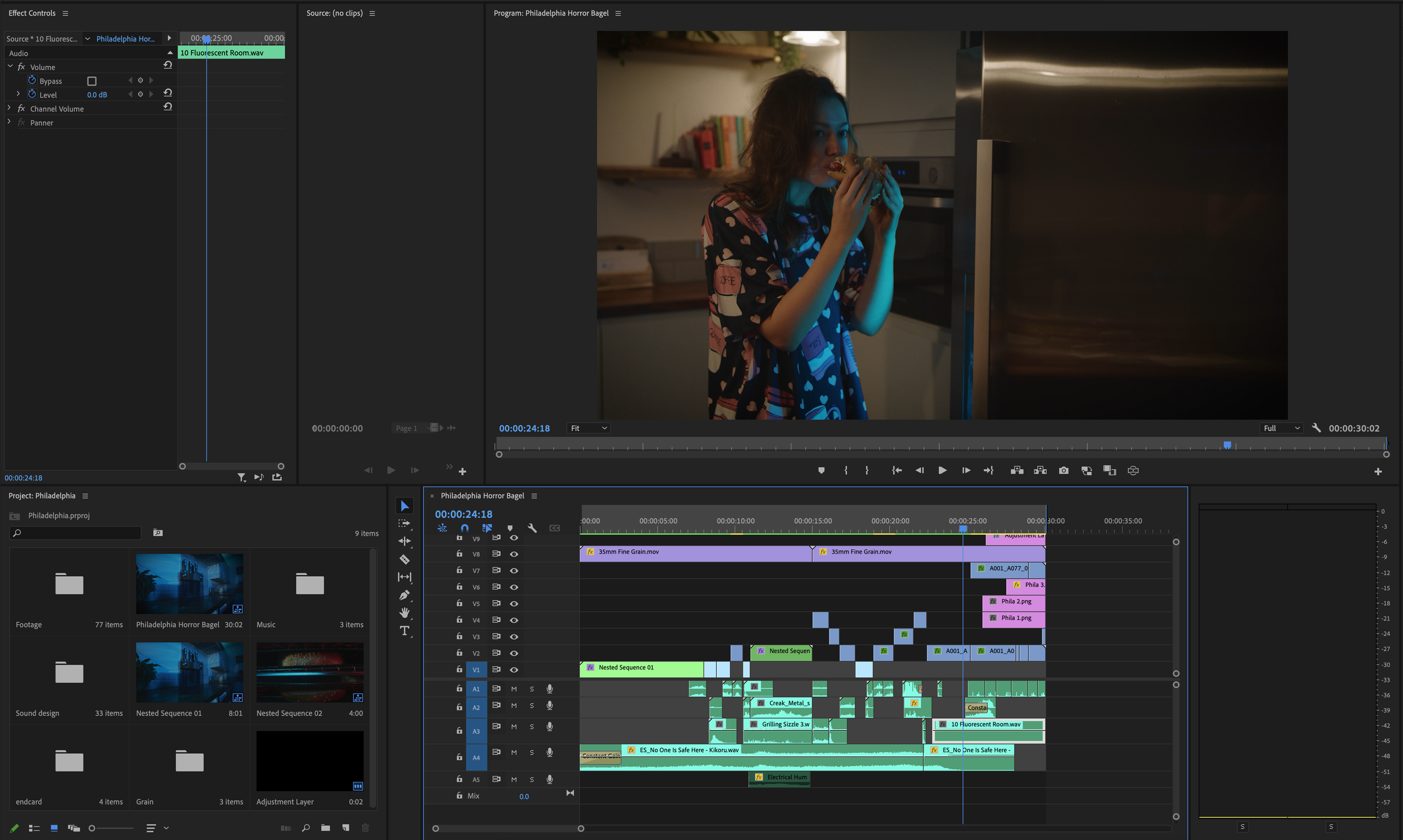Click Program monitor Button Editor plus
The width and height of the screenshot is (1403, 840).
click(1378, 471)
